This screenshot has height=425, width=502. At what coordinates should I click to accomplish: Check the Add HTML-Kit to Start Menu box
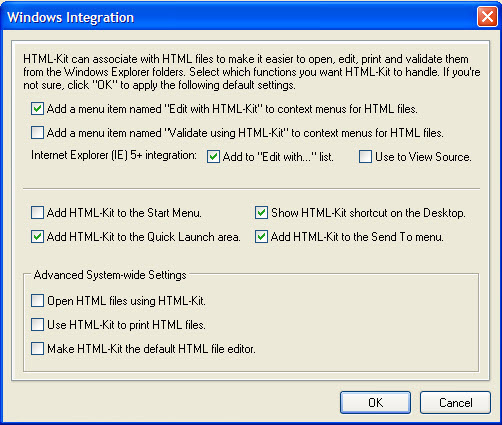point(37,213)
